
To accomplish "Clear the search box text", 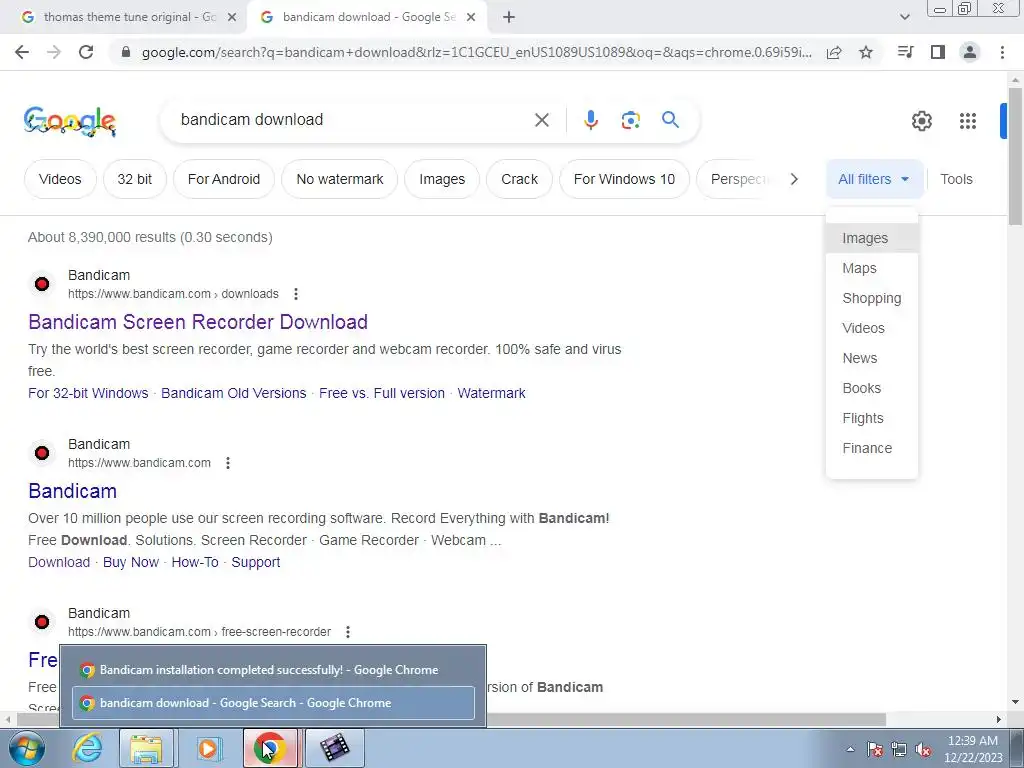I will pos(541,120).
